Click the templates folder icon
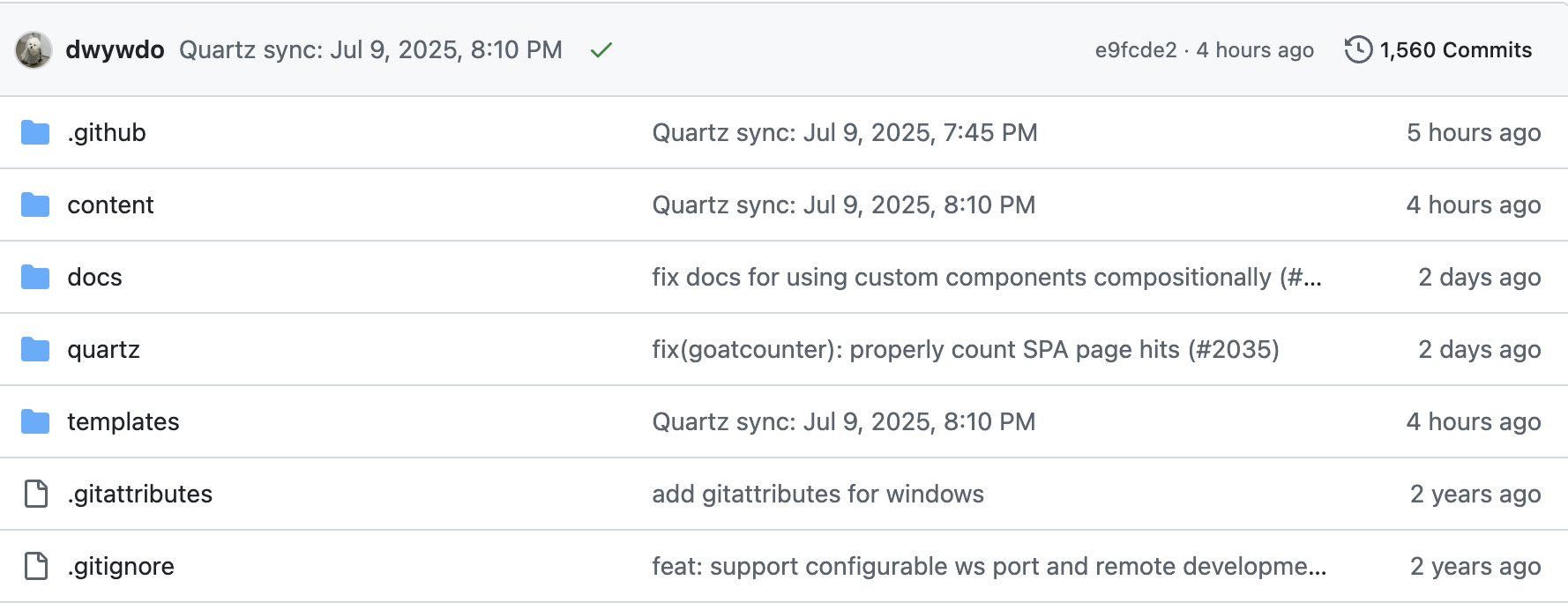 click(35, 421)
